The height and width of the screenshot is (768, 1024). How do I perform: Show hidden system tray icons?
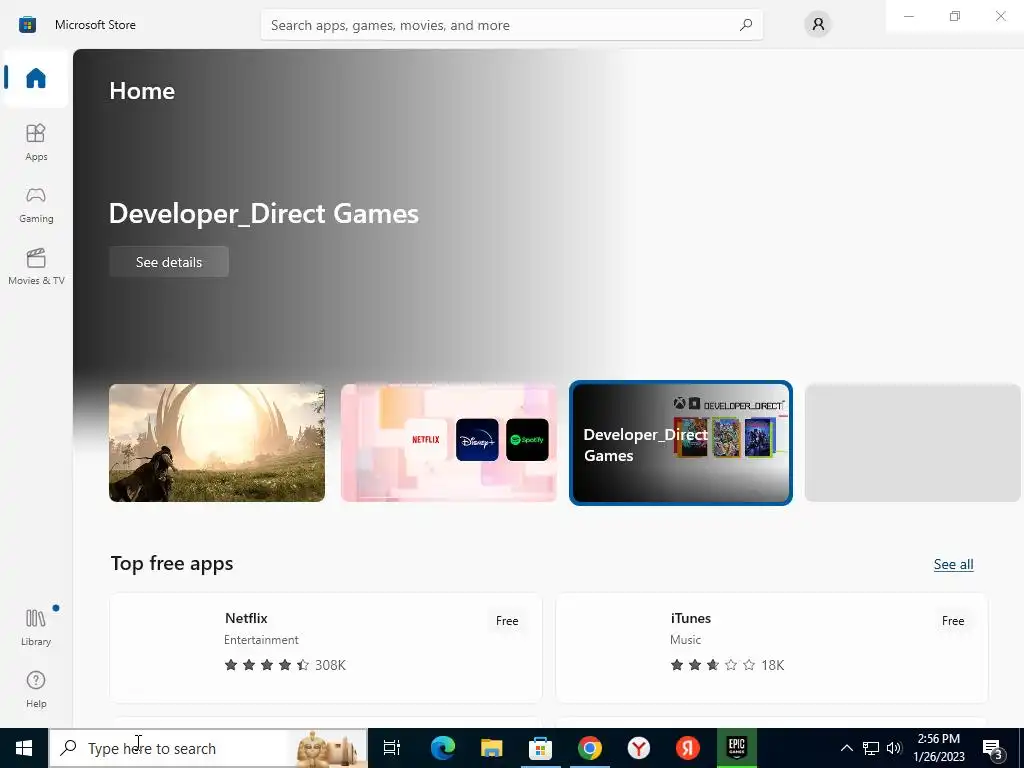coord(846,748)
